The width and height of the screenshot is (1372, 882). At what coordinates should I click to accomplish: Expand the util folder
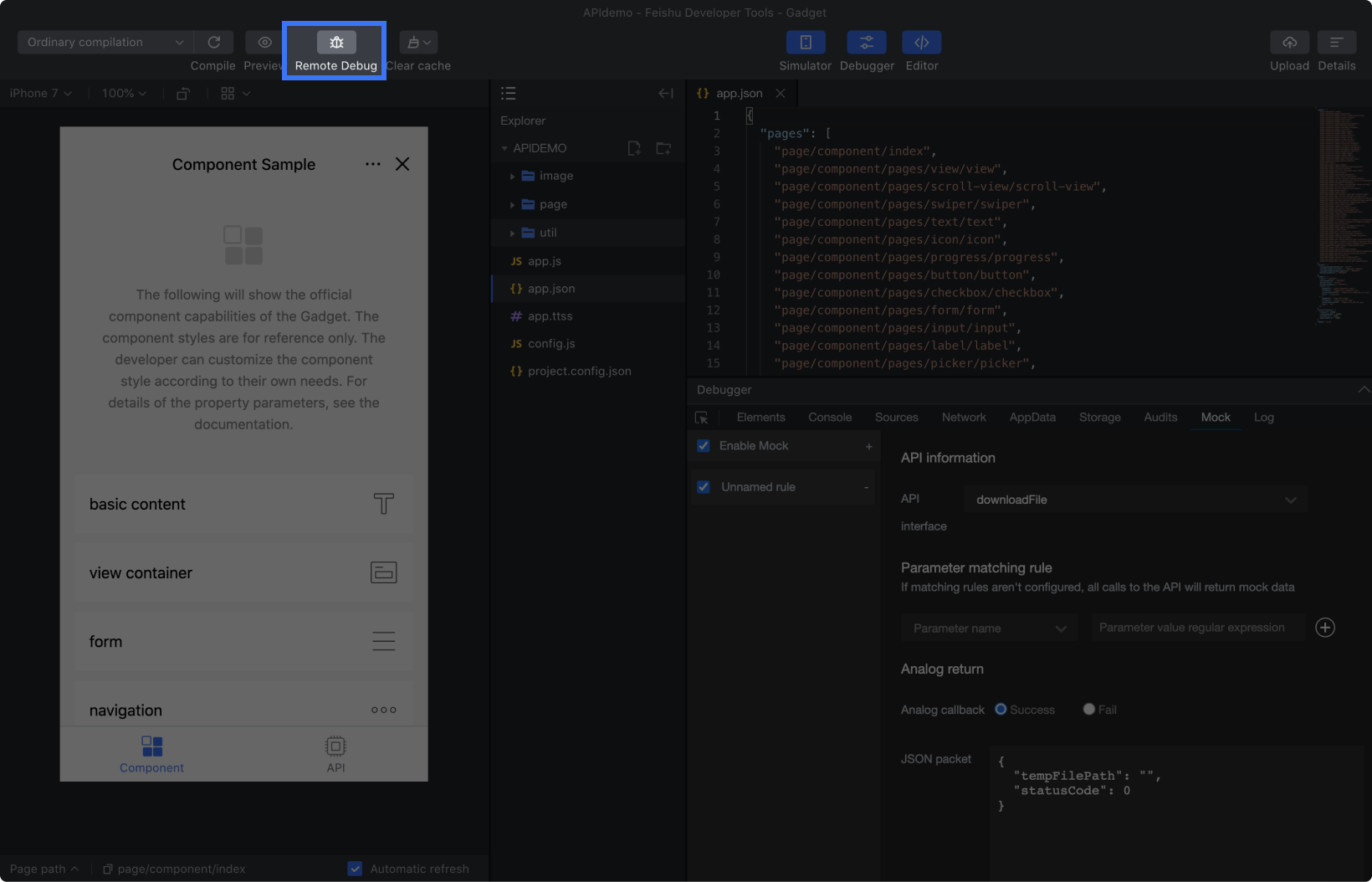pyautogui.click(x=587, y=233)
